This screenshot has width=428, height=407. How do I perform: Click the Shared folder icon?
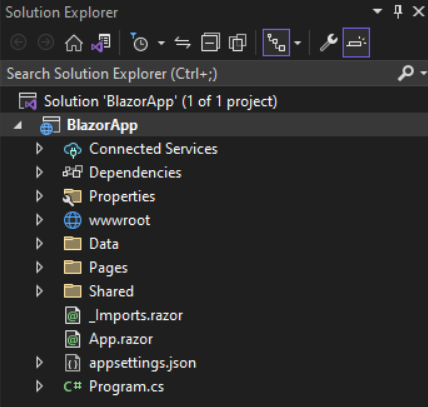(x=72, y=291)
